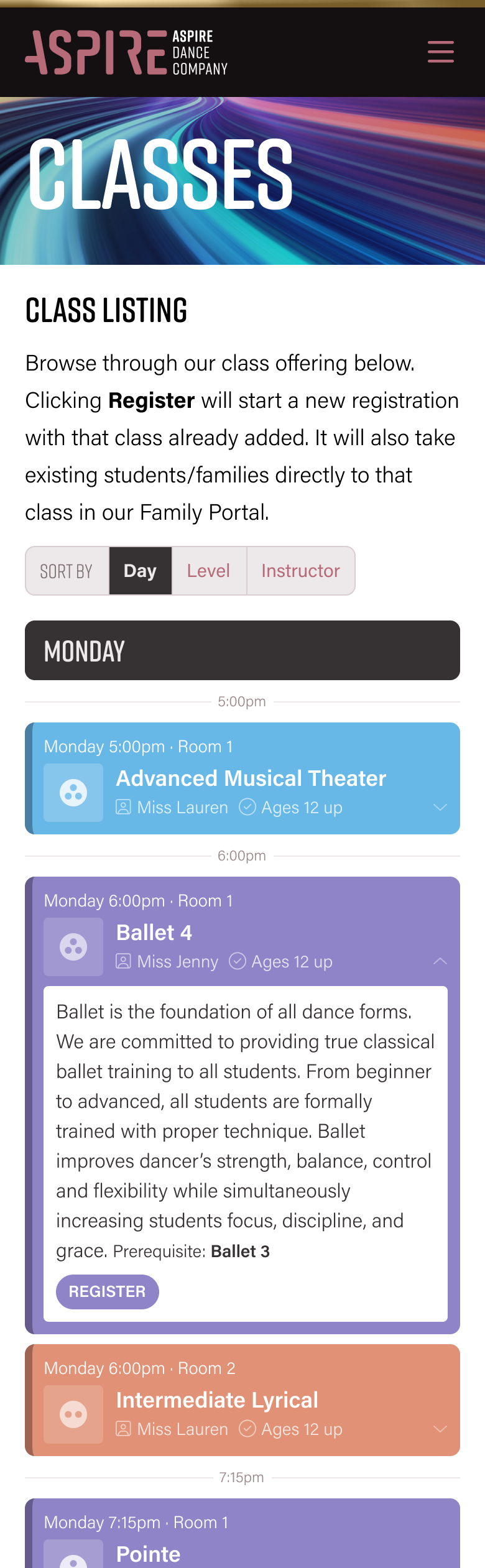Expand the Advanced Musical Theater details chevron
This screenshot has width=485, height=1568.
point(440,807)
